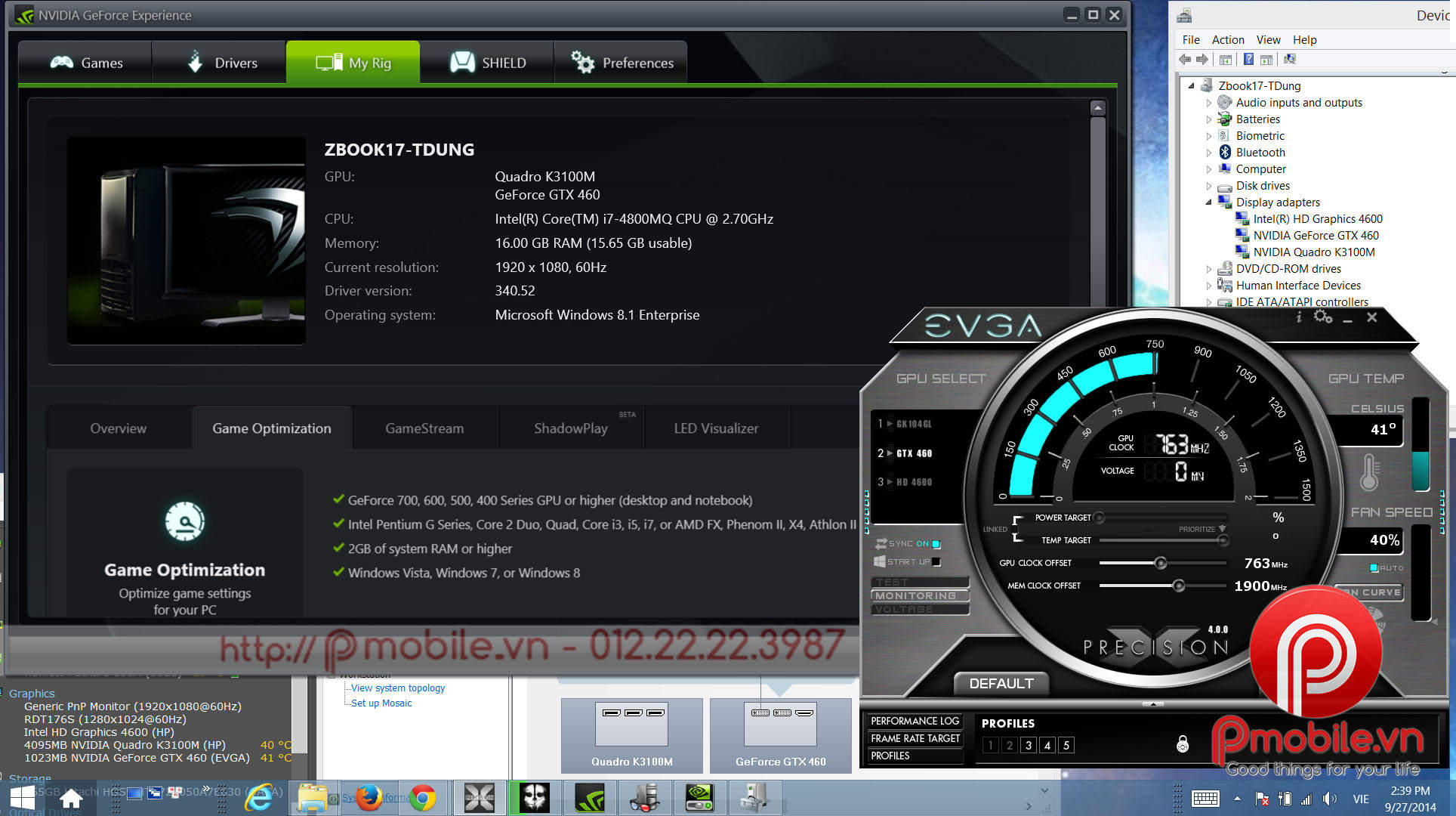Select GPU 2 GTX 460 in EVGA Precision

(905, 453)
